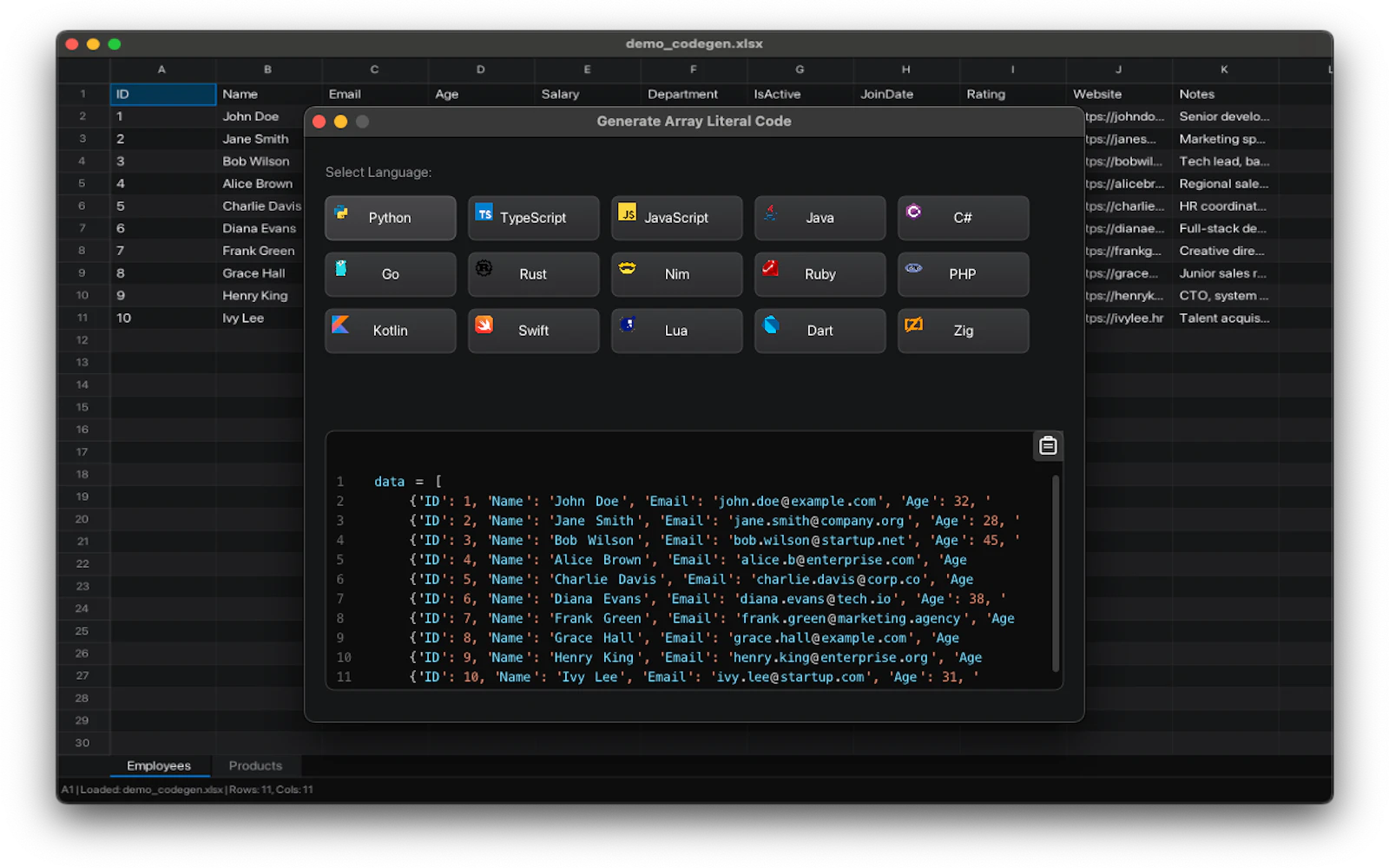This screenshot has width=1389, height=868.
Task: Click the Rust gear icon
Action: pyautogui.click(x=484, y=268)
